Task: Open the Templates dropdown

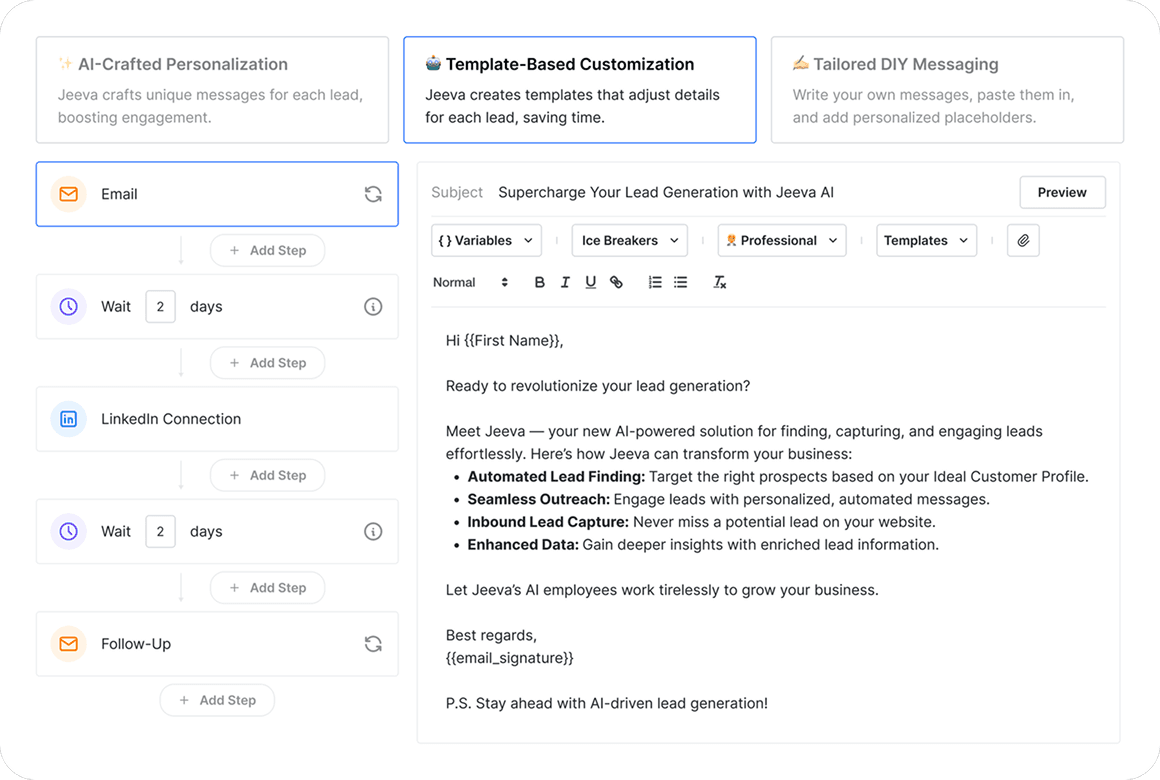Action: pos(926,241)
